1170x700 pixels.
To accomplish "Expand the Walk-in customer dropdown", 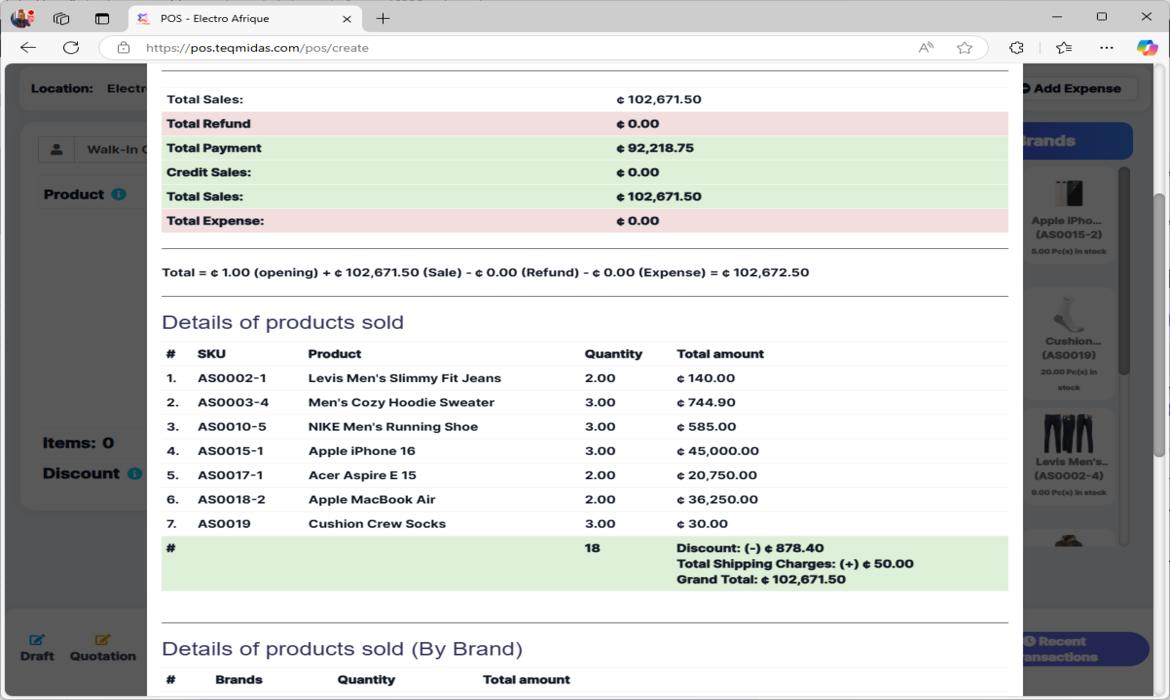I will pos(115,149).
